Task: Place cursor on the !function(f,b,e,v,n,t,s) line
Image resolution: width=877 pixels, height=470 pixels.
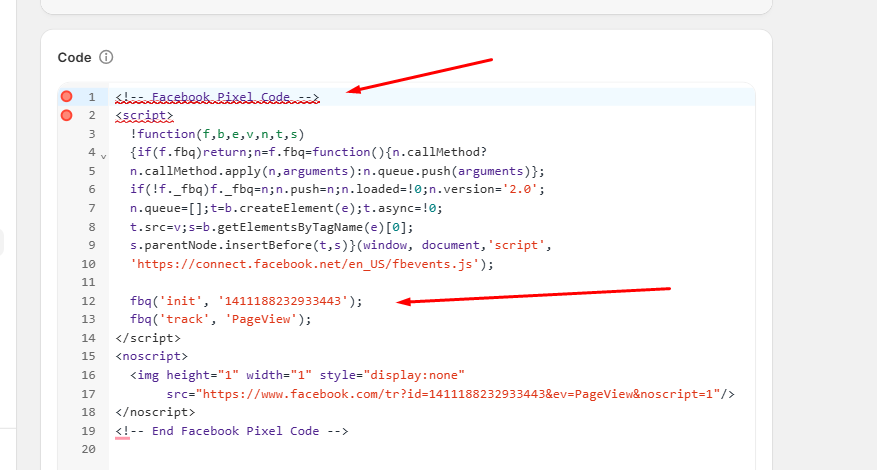Action: tap(217, 134)
